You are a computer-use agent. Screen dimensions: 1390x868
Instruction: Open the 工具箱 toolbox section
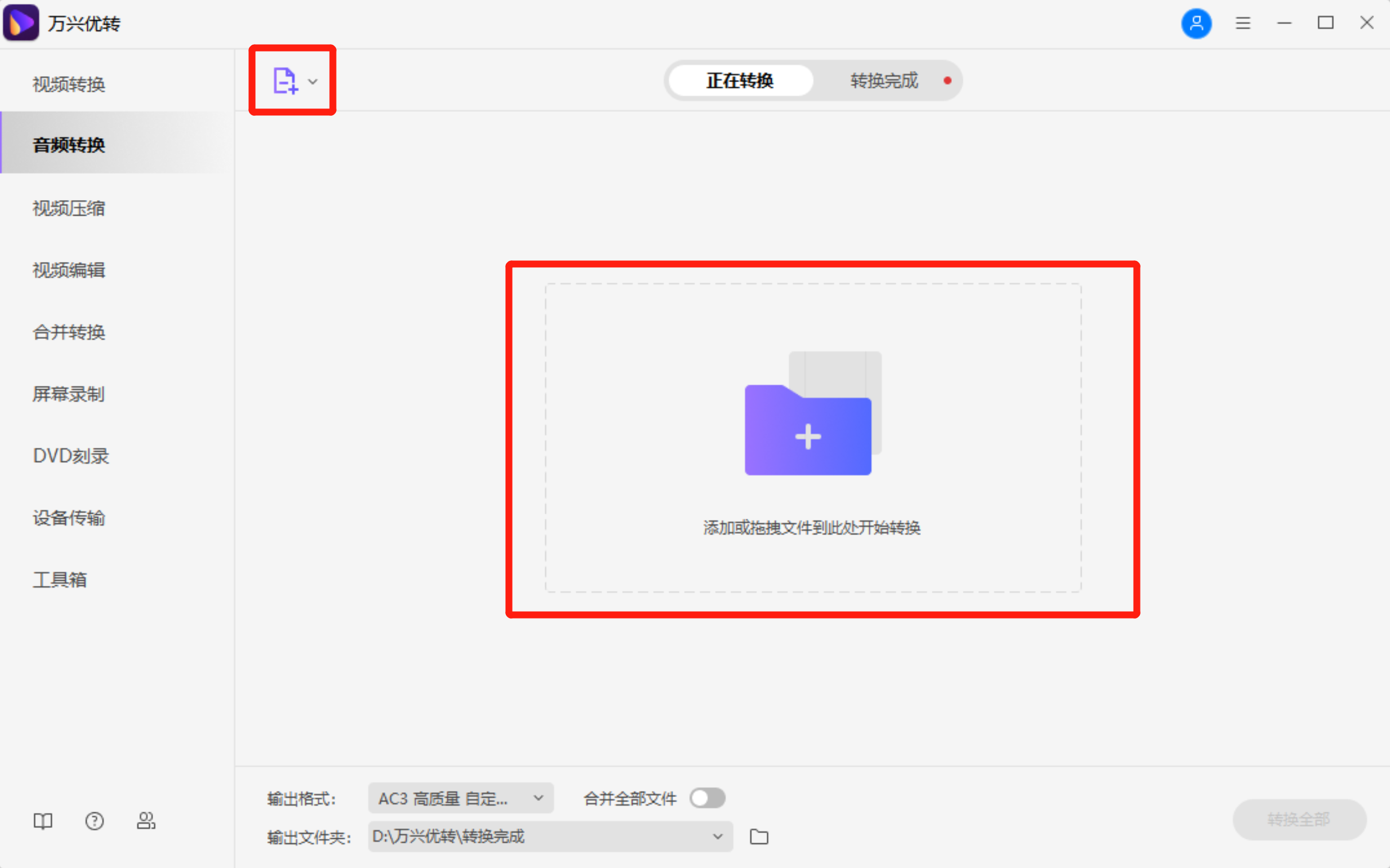(60, 579)
